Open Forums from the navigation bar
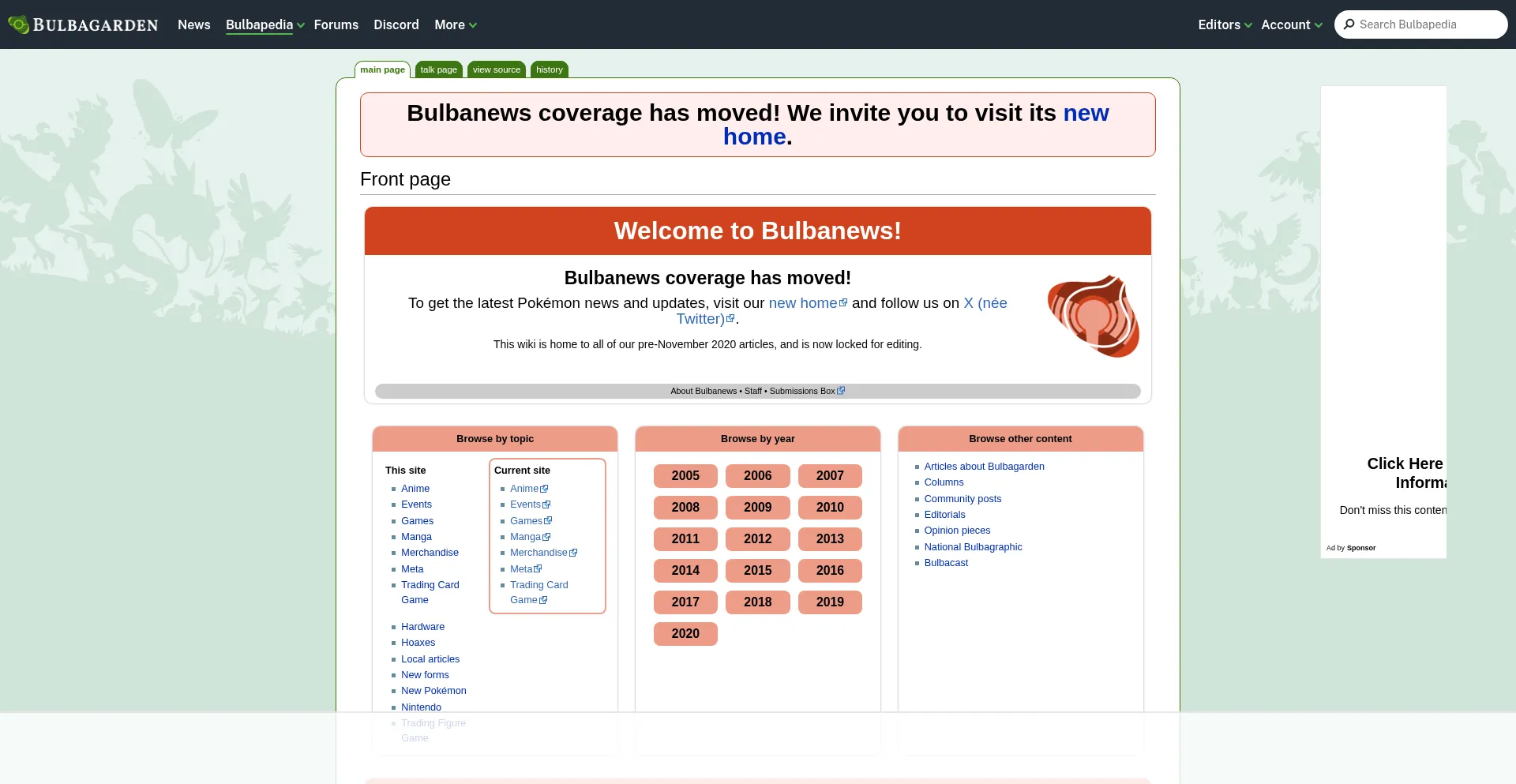 (x=336, y=24)
